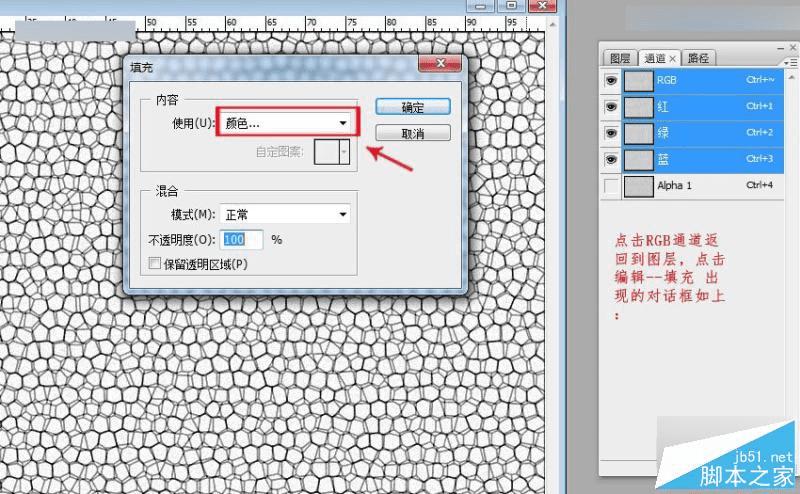Click the RGB channel thumbnail
This screenshot has height=494, width=800.
(638, 81)
